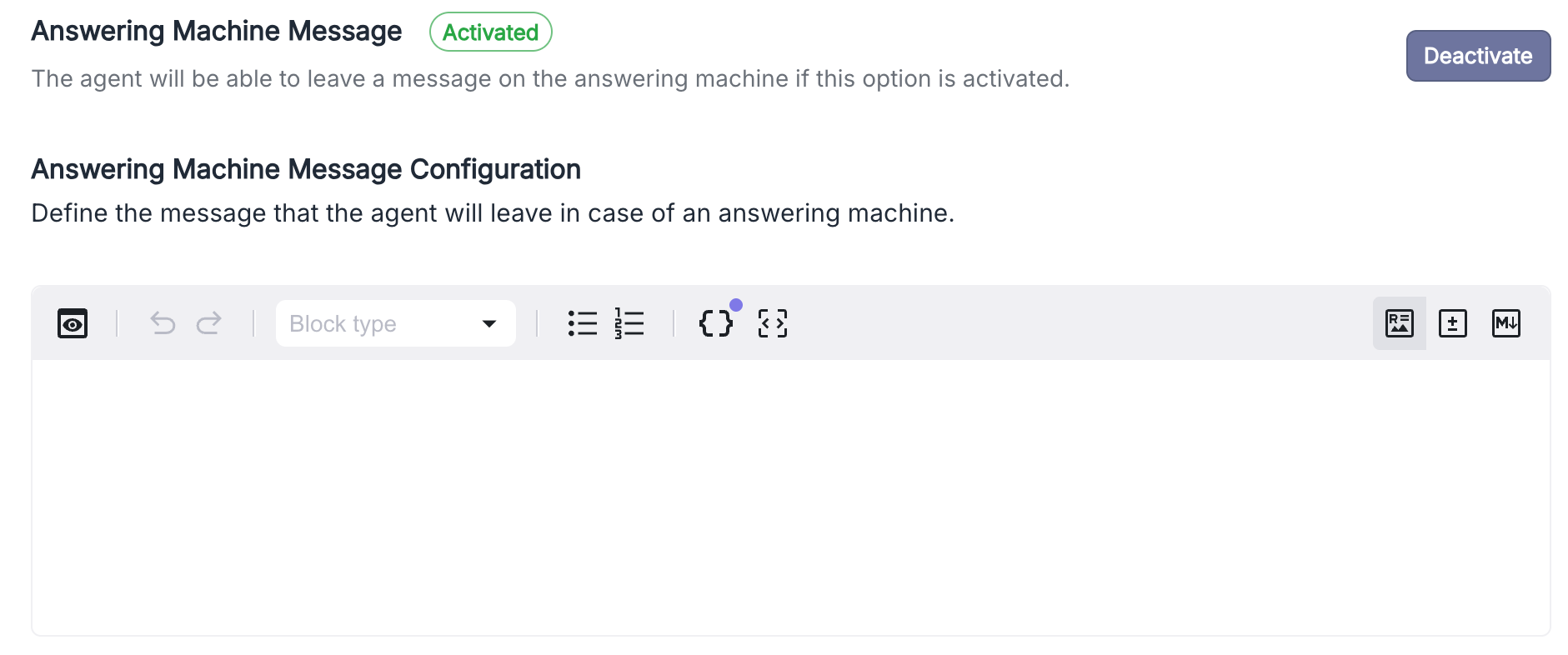
Task: Insert a numbered list
Action: [x=629, y=323]
